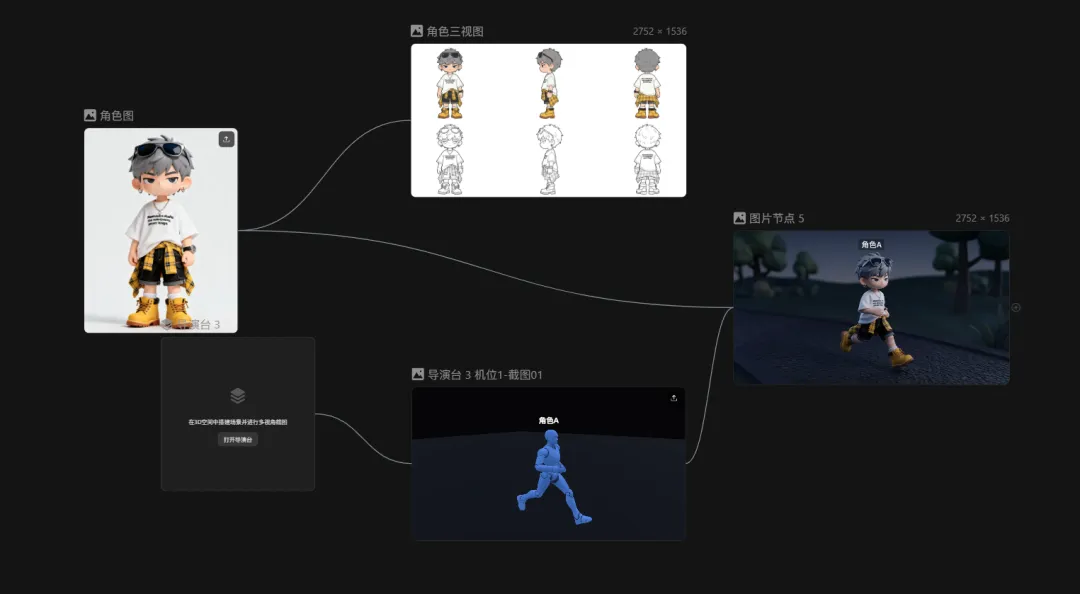Select the three-view character sheet image
The width and height of the screenshot is (1080, 594).
(548, 121)
